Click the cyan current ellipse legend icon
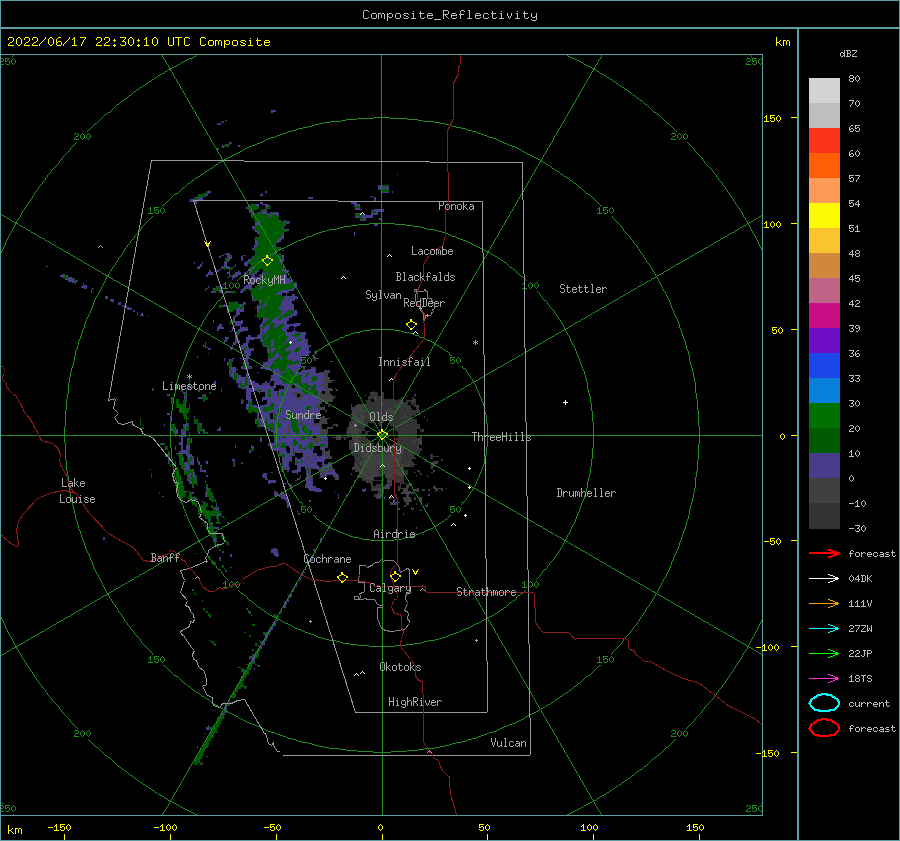This screenshot has width=900, height=841. (824, 703)
